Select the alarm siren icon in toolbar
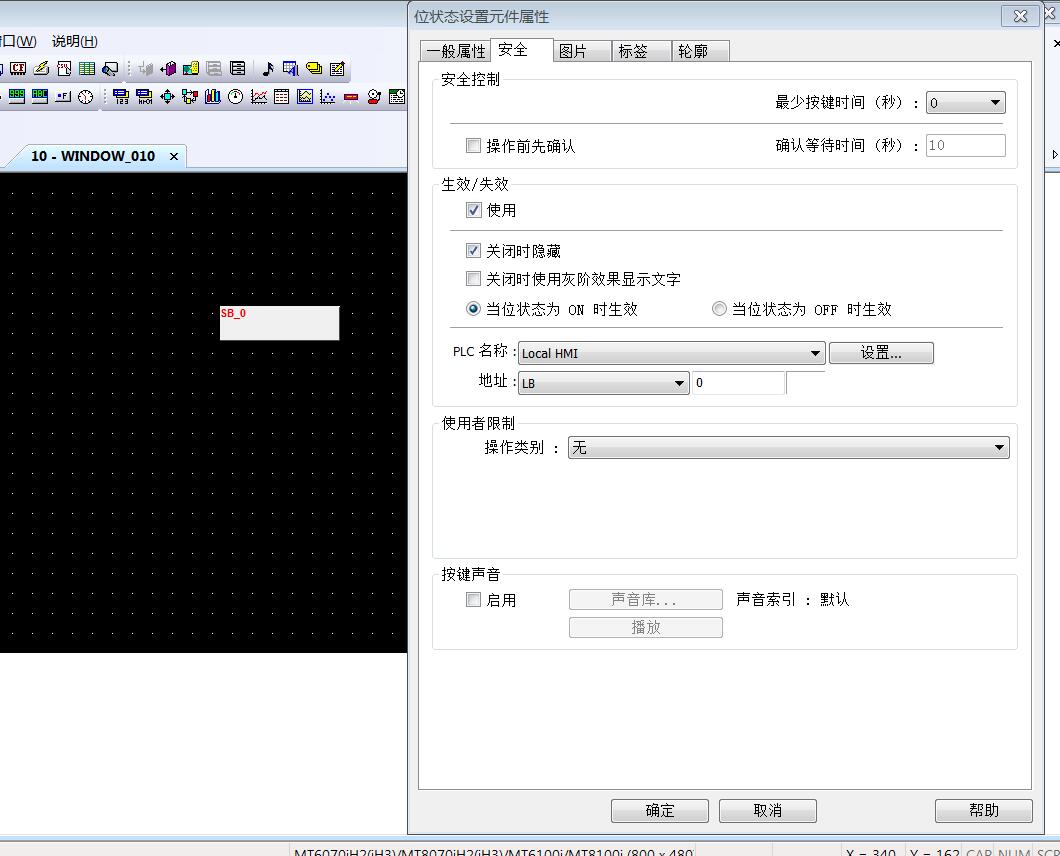Image resolution: width=1060 pixels, height=856 pixels. pyautogui.click(x=374, y=97)
